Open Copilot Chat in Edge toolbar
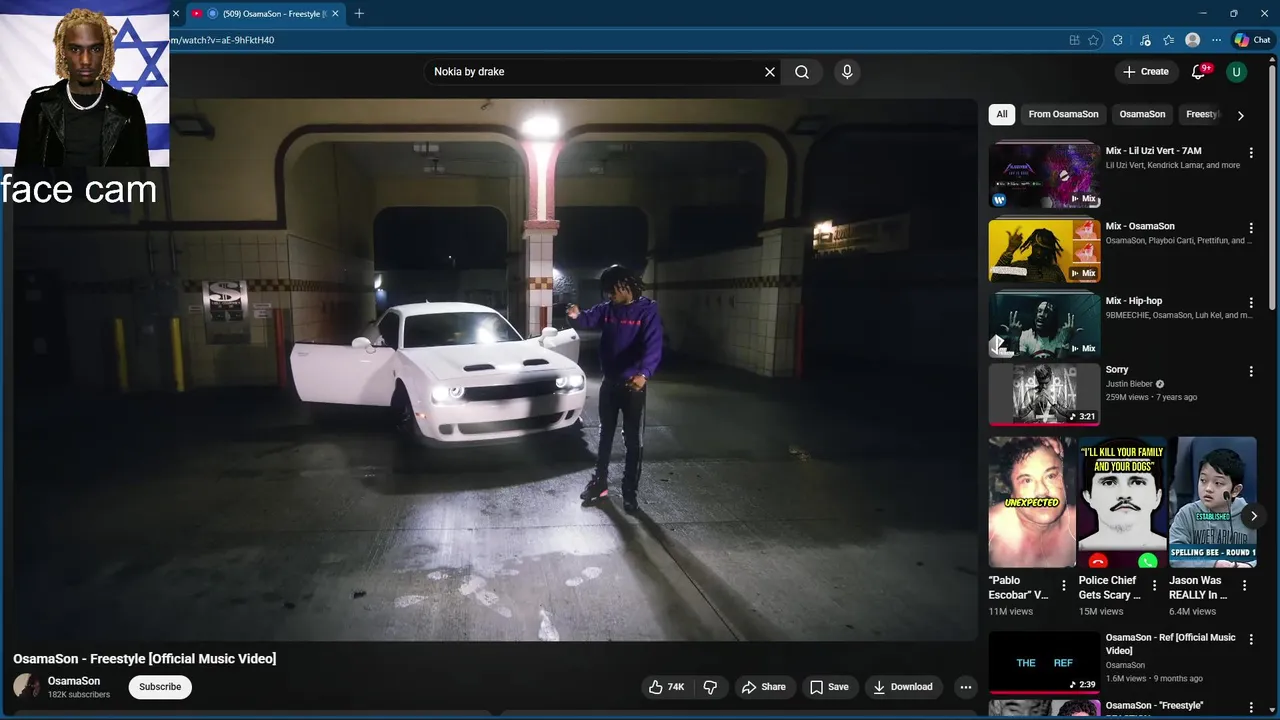 point(1252,40)
